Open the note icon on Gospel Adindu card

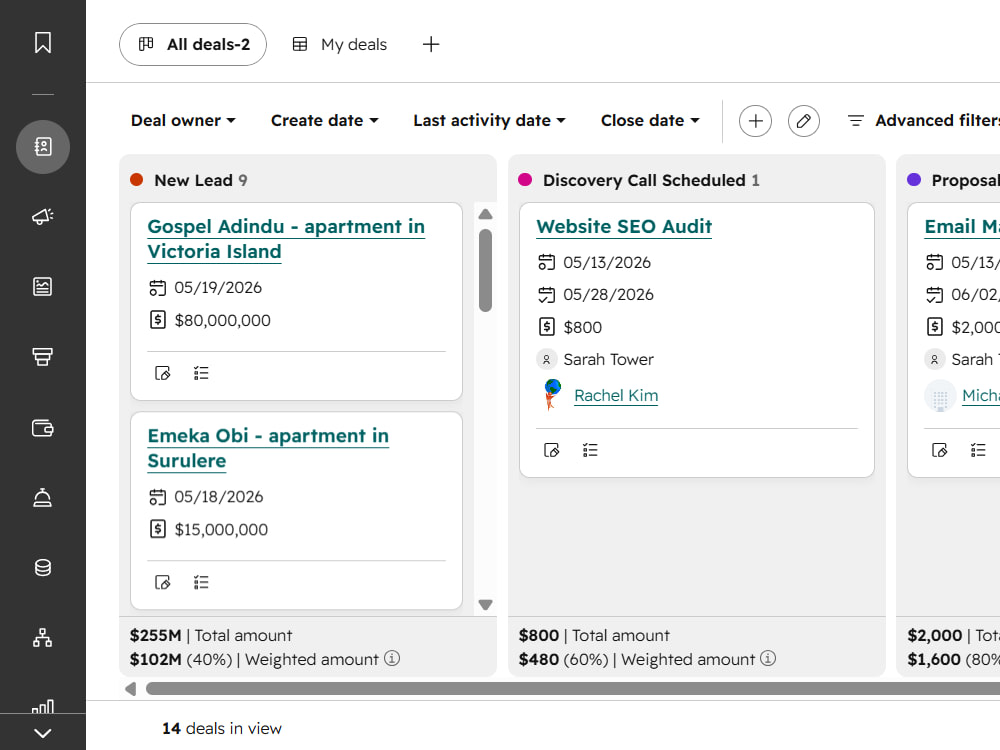pos(163,373)
